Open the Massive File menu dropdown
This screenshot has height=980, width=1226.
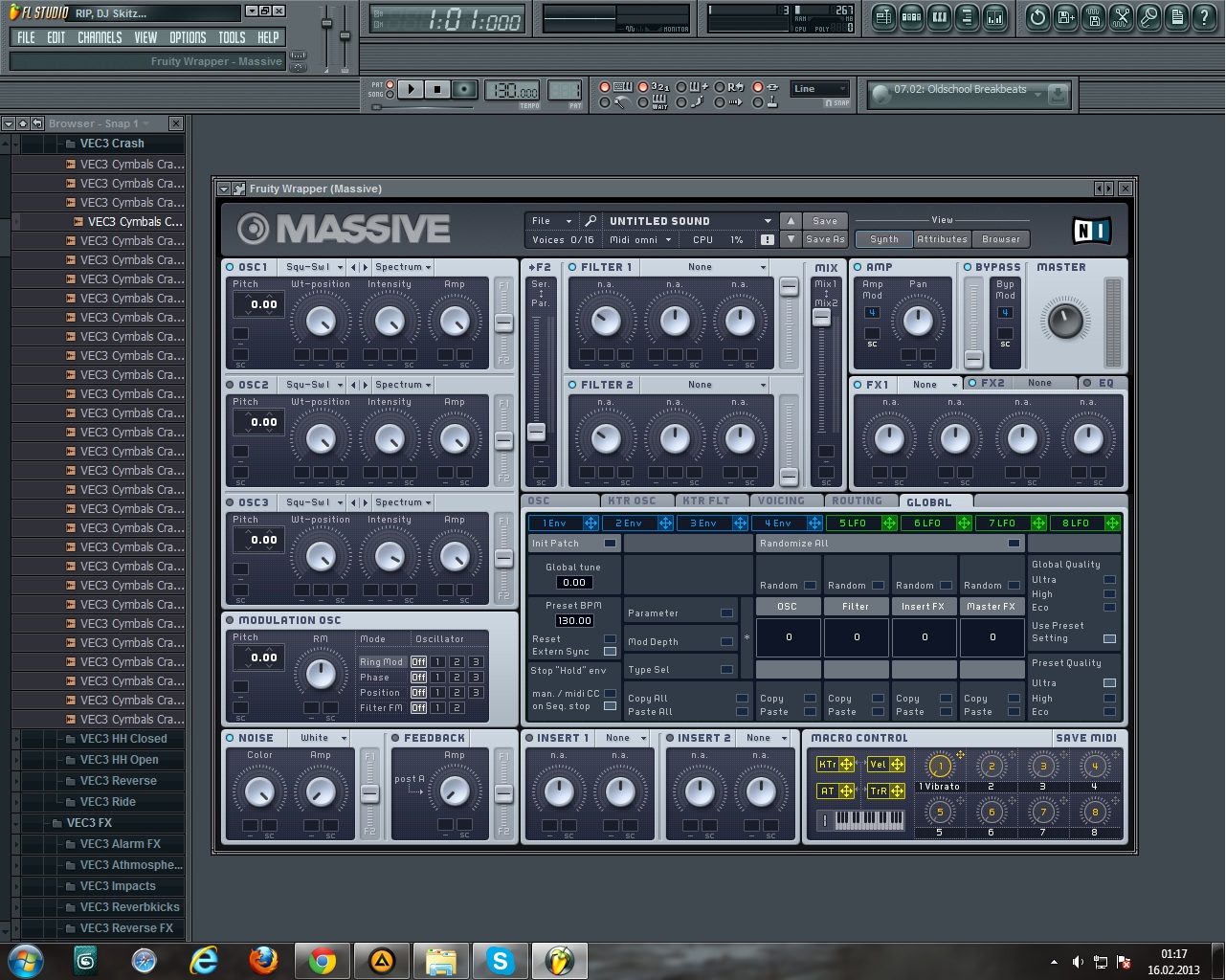click(551, 221)
